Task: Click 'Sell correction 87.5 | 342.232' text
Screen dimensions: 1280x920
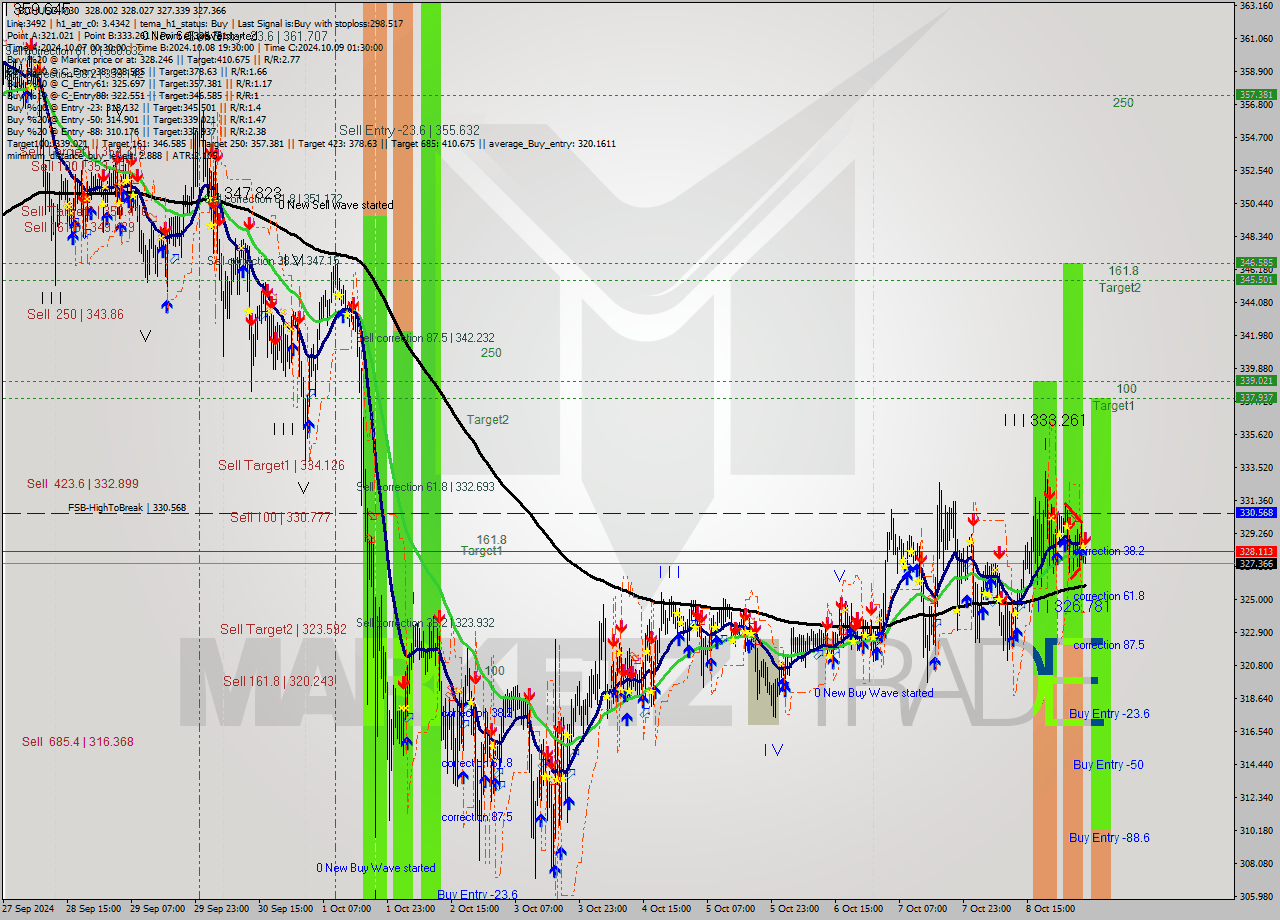Action: click(425, 338)
